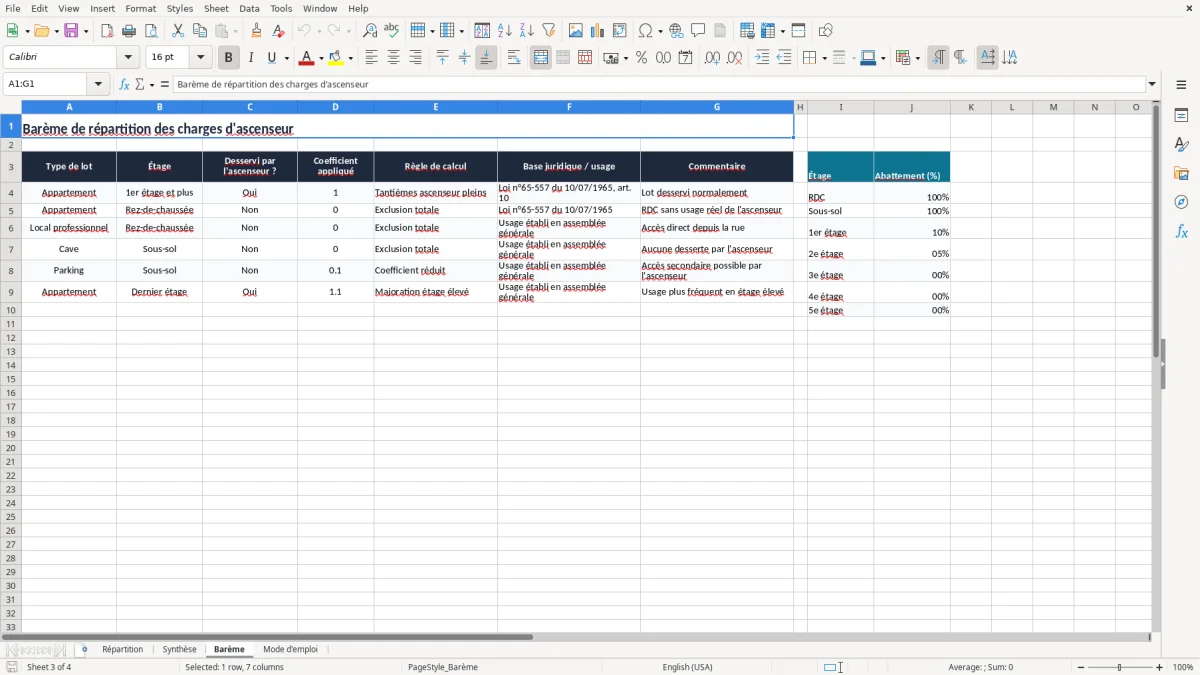Image resolution: width=1200 pixels, height=675 pixels.
Task: Click Sort Descending icon
Action: pos(526,31)
